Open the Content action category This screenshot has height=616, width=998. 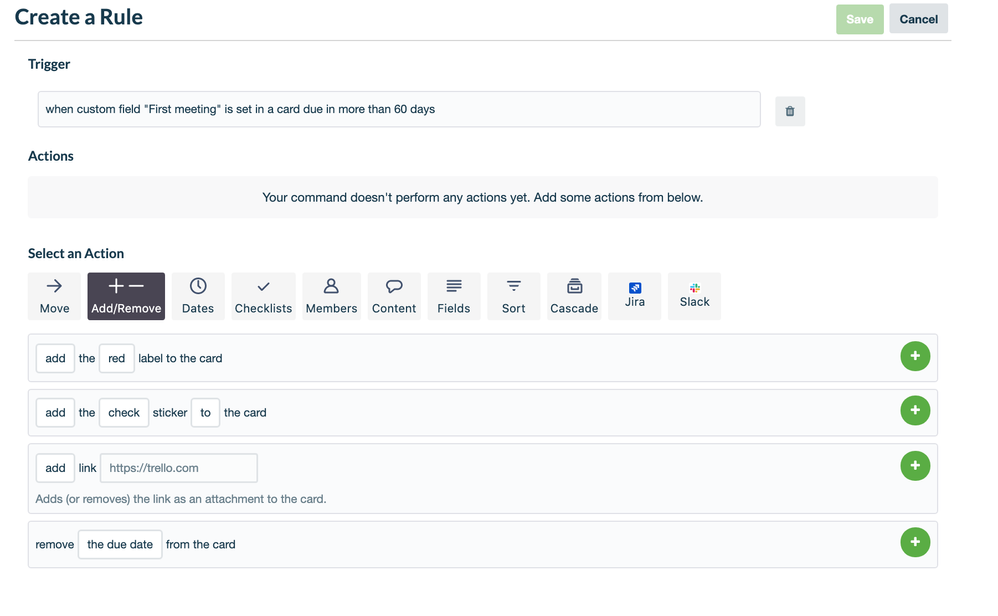[x=393, y=295]
